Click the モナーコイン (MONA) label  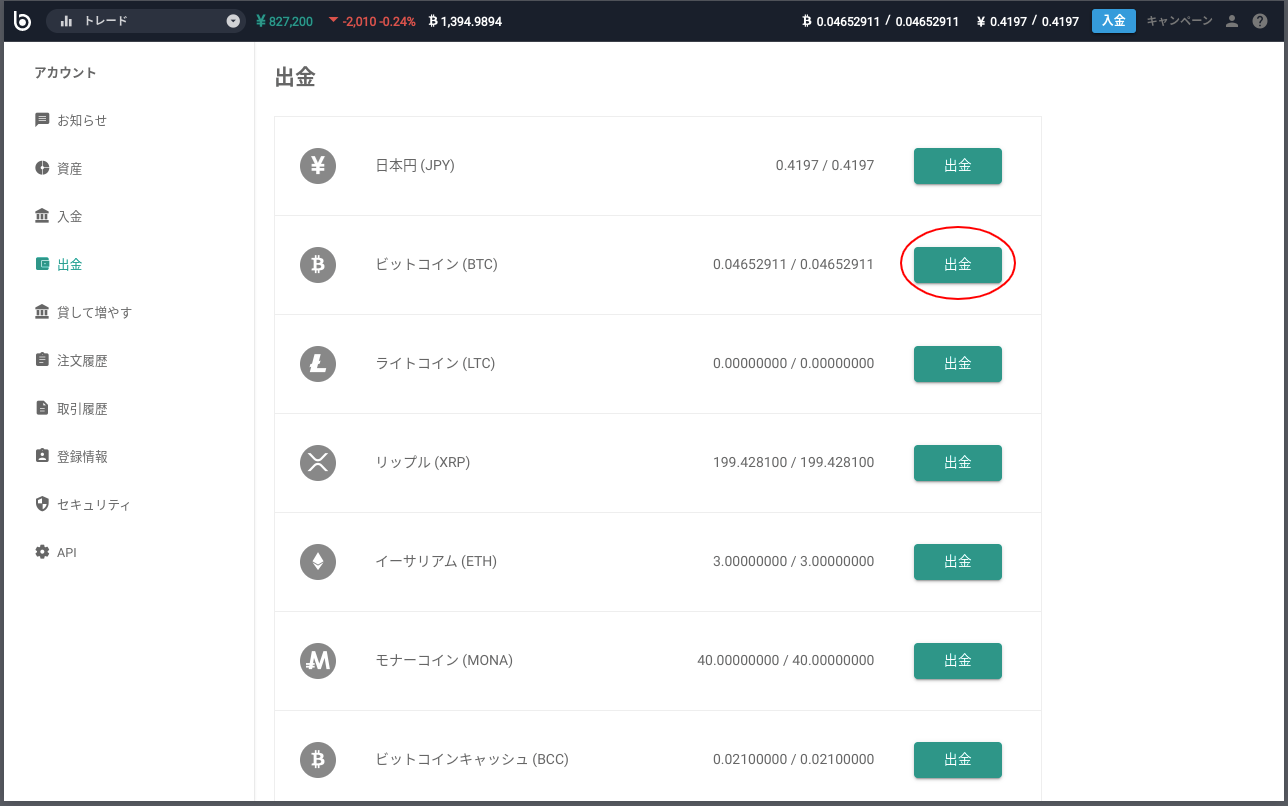[x=444, y=661]
